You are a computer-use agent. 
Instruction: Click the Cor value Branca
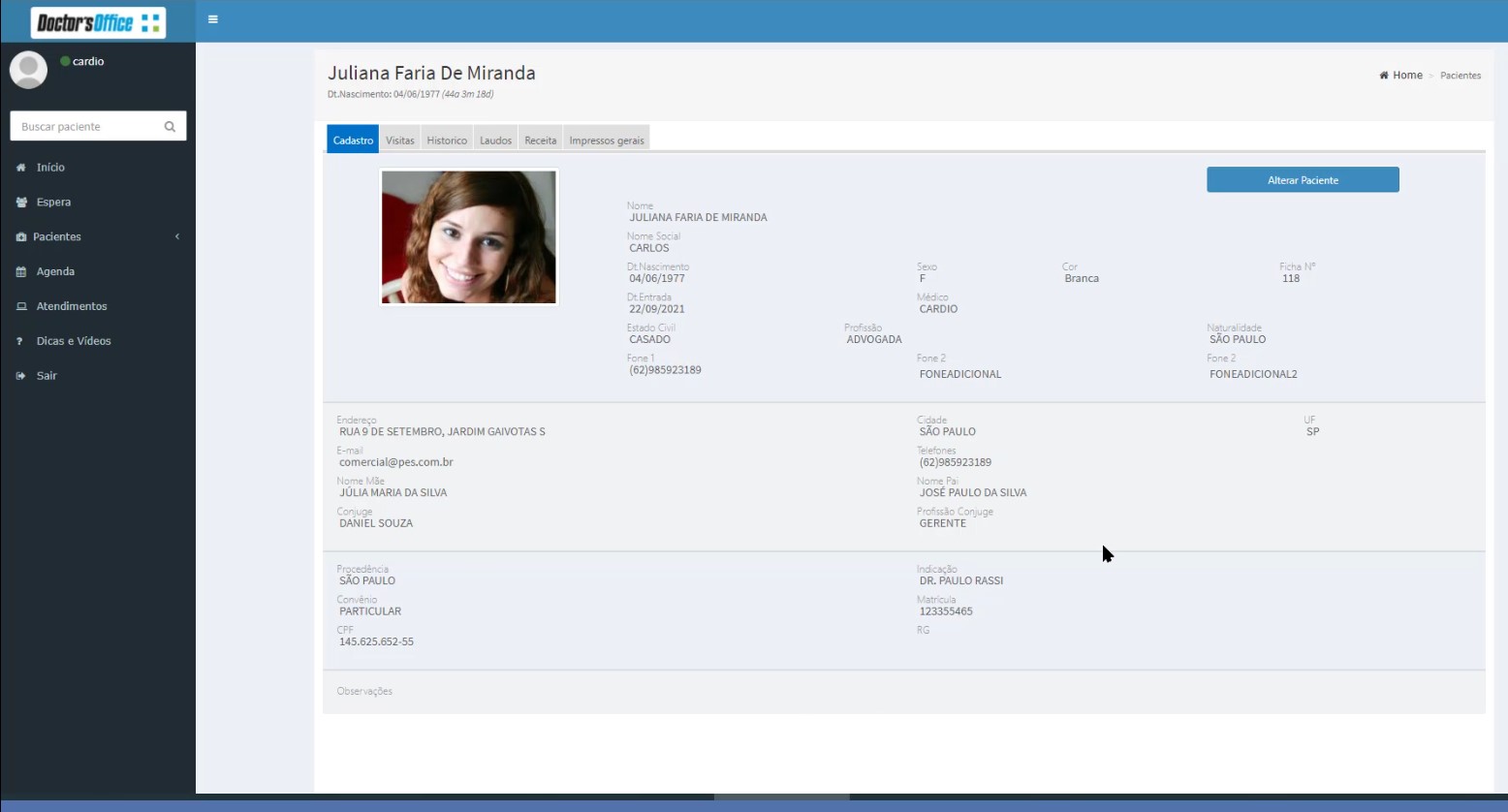(x=1082, y=279)
